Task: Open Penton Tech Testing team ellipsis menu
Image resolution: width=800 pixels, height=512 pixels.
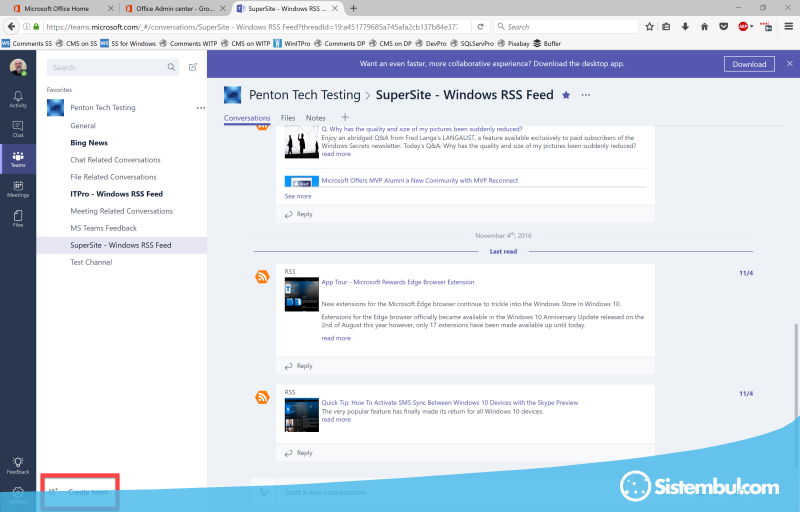Action: pos(201,108)
